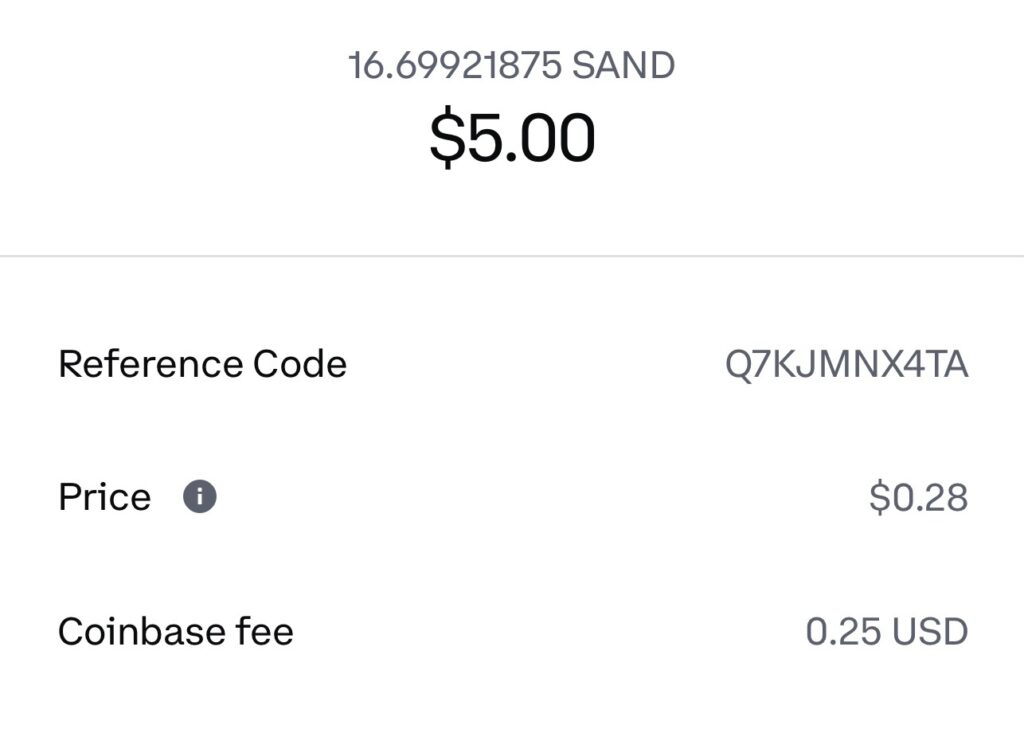
Task: Select reference value Q7KJMNX4TA
Action: (846, 364)
